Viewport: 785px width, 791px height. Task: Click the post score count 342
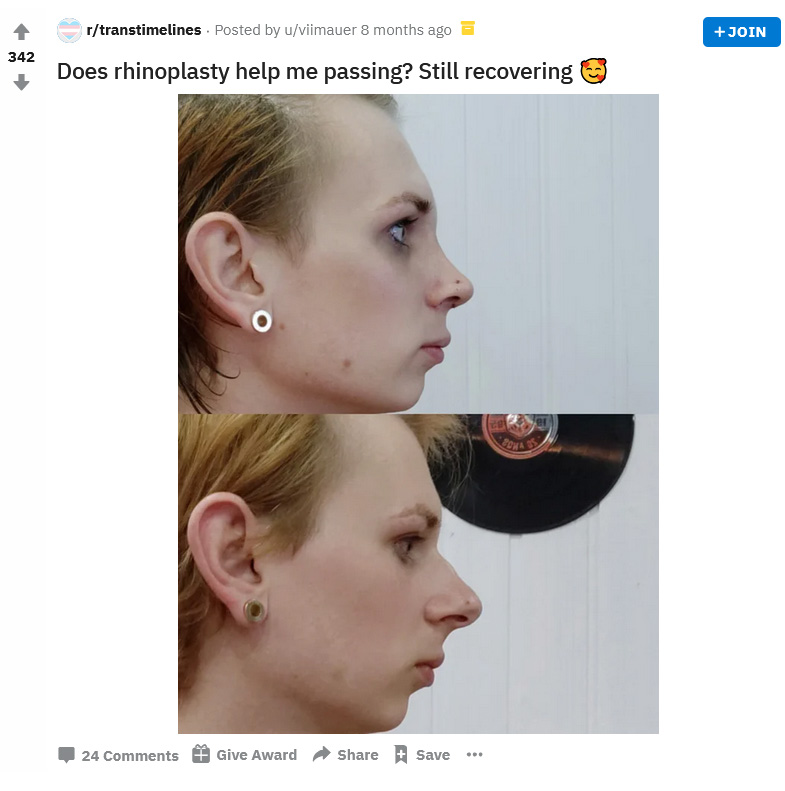tap(21, 57)
